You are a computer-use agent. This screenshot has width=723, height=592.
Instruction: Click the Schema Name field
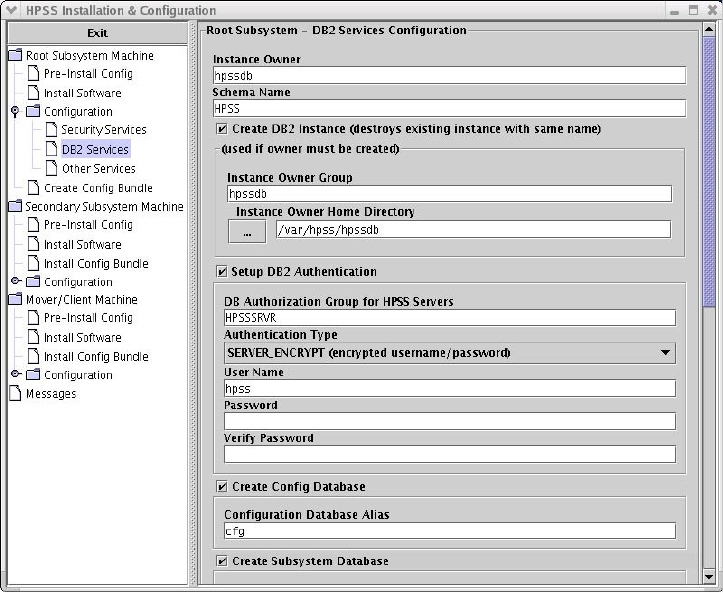pos(450,109)
